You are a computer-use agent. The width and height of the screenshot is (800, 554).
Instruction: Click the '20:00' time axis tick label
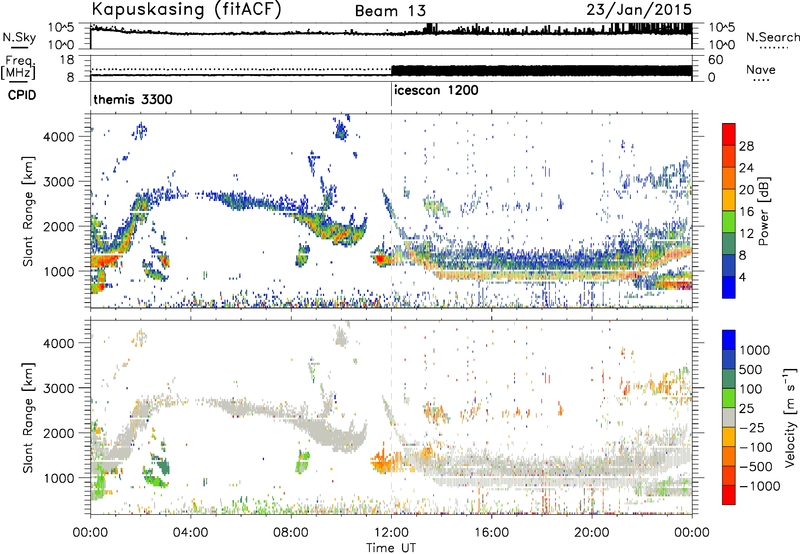(x=591, y=533)
